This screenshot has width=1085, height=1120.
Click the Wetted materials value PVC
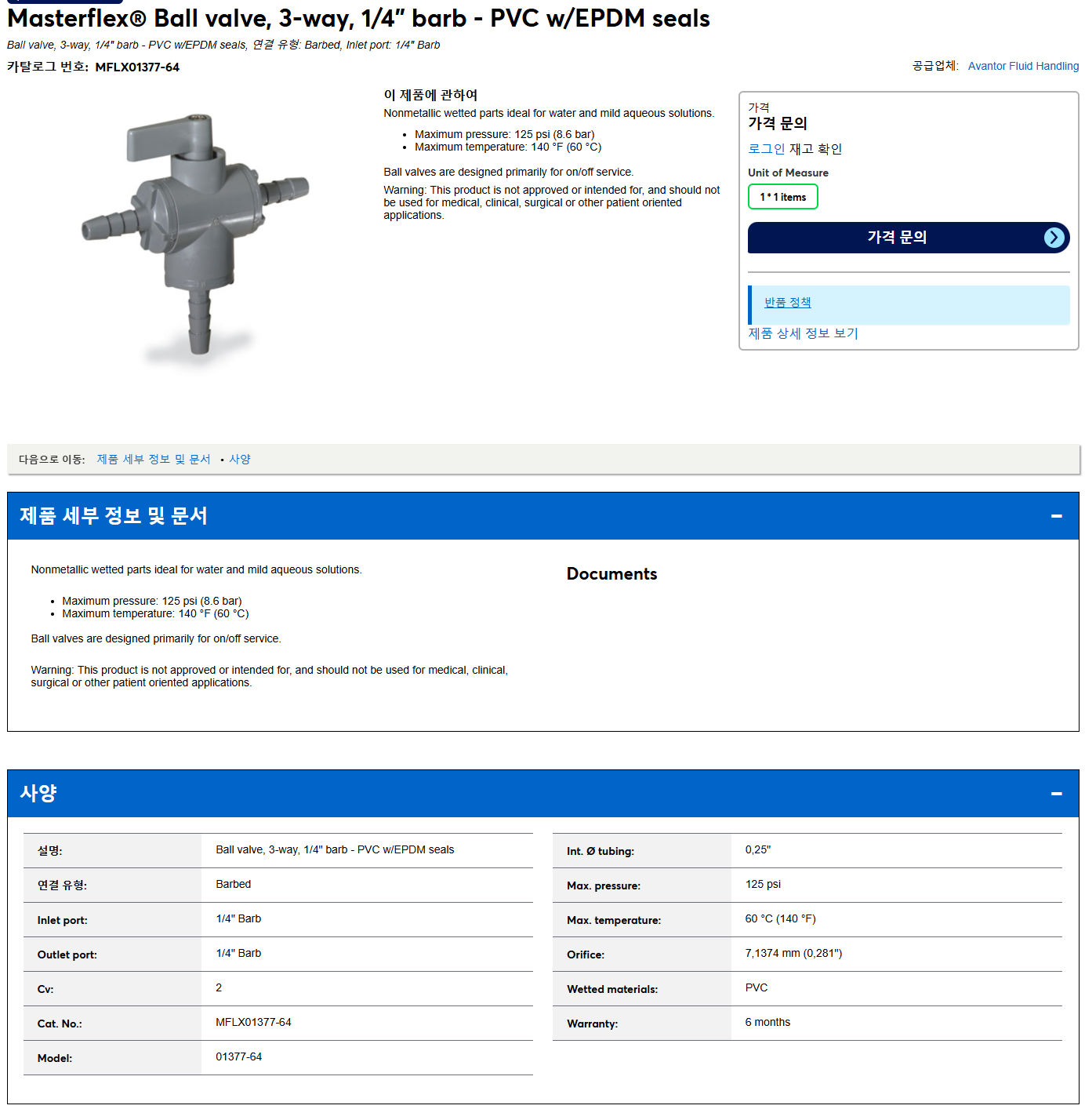click(757, 988)
